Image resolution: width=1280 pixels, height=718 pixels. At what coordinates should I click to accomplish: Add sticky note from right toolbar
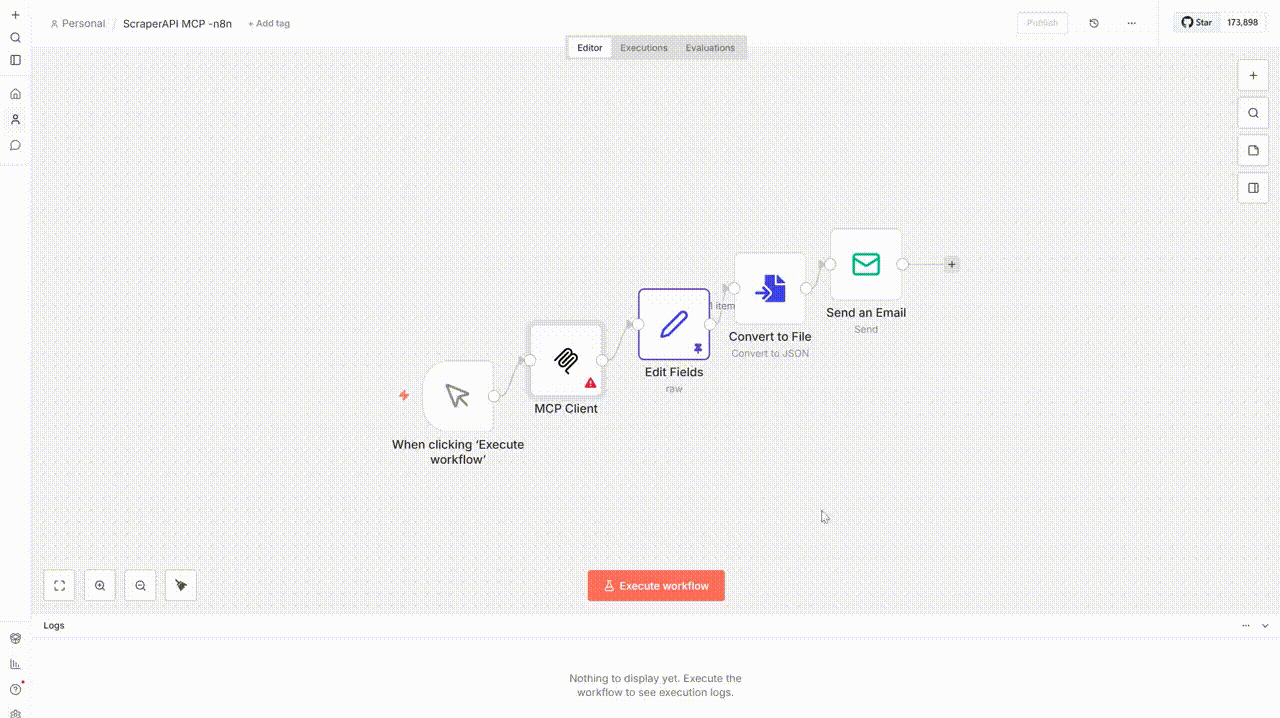(x=1253, y=150)
